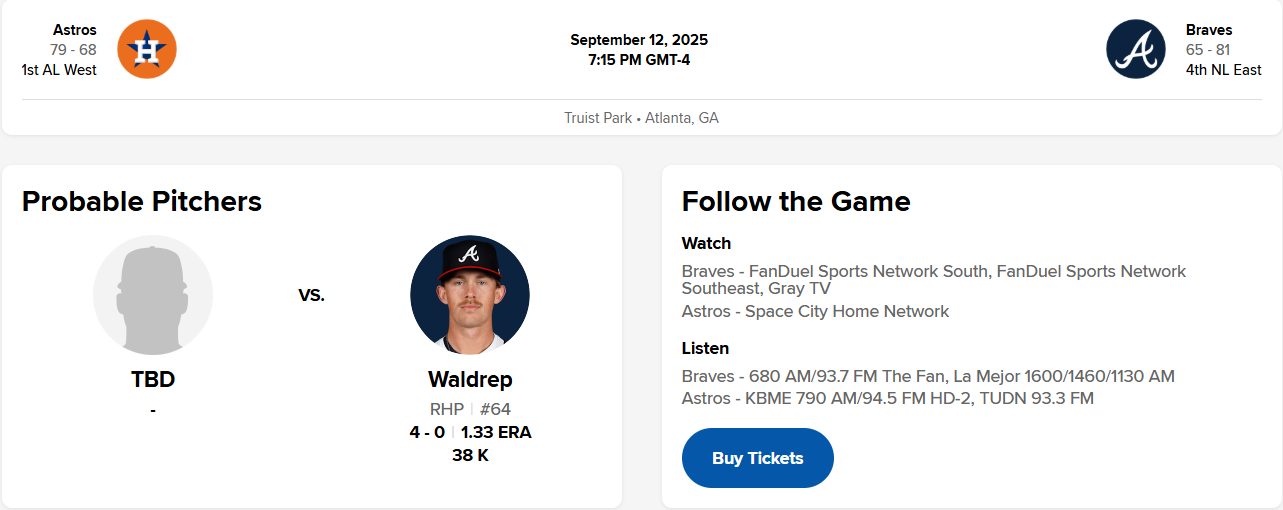Screen dimensions: 1283x510
Task: Select the Waldrep pitcher name
Action: (470, 380)
